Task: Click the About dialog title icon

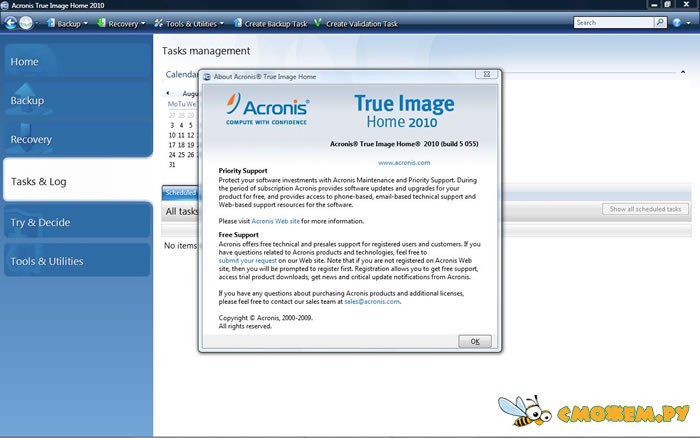Action: tap(207, 77)
